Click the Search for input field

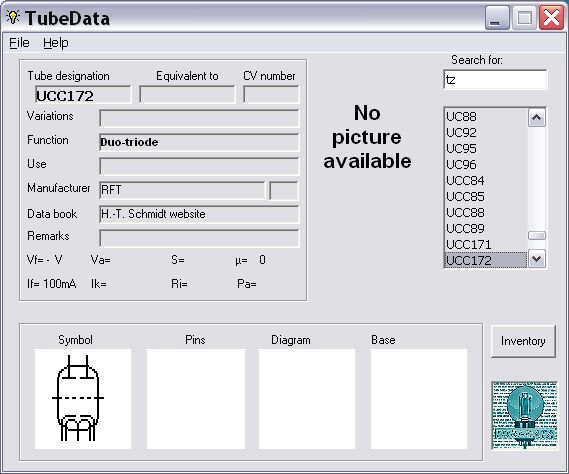[x=495, y=79]
